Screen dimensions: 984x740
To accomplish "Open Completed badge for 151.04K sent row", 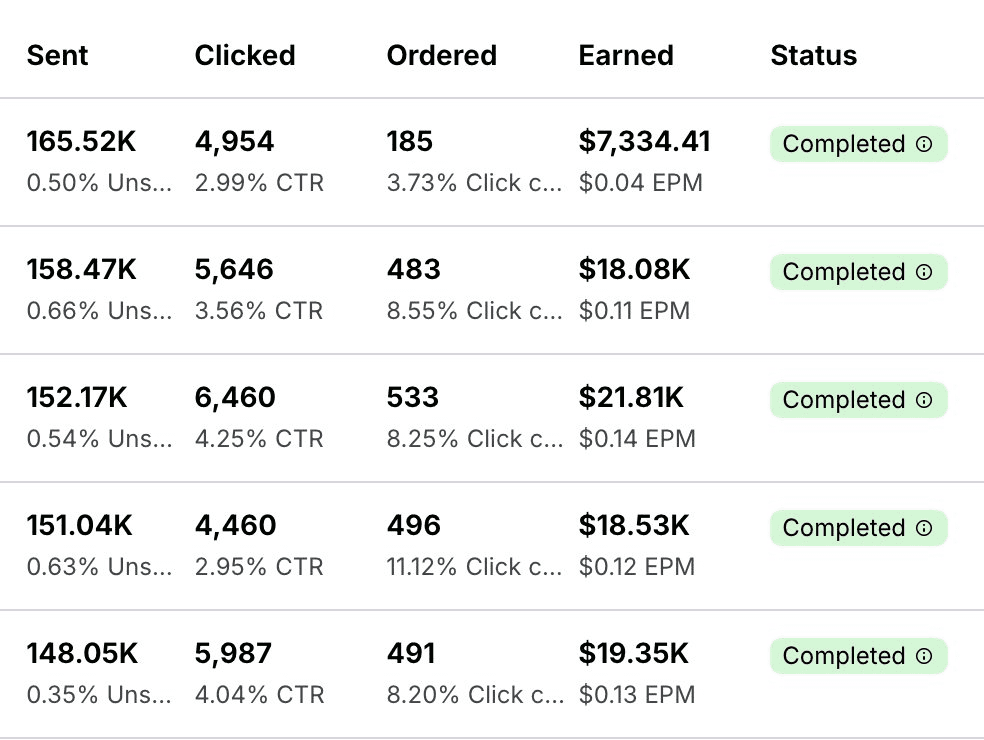I will tap(858, 528).
